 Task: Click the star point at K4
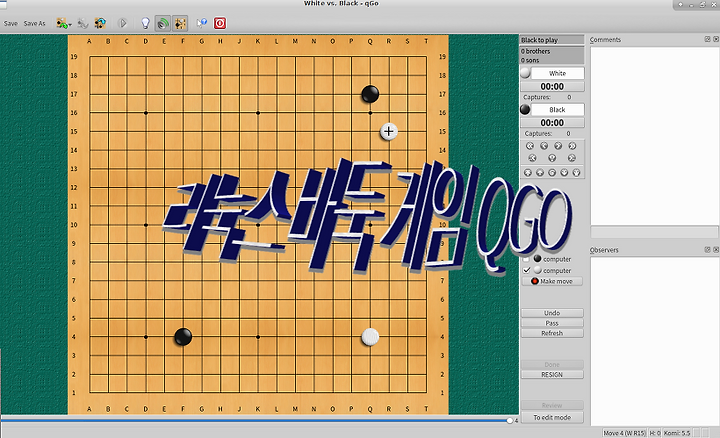click(258, 337)
